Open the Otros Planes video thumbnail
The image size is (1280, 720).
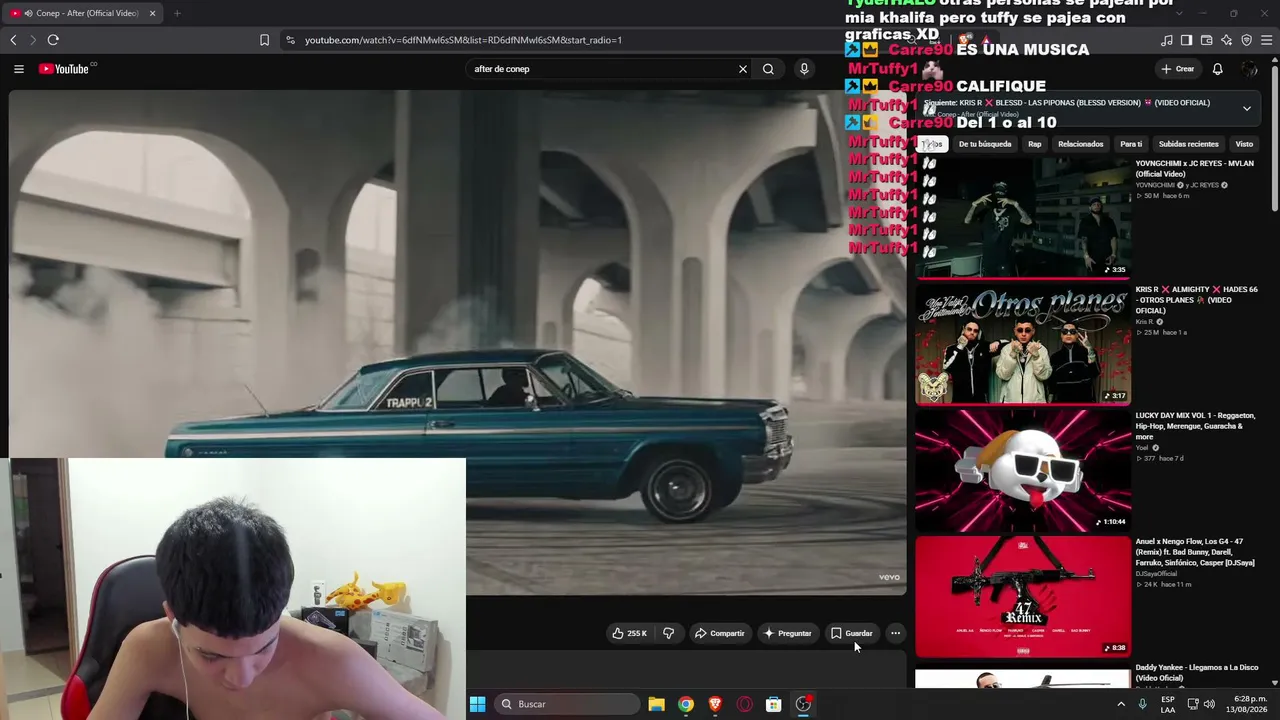pyautogui.click(x=1023, y=344)
